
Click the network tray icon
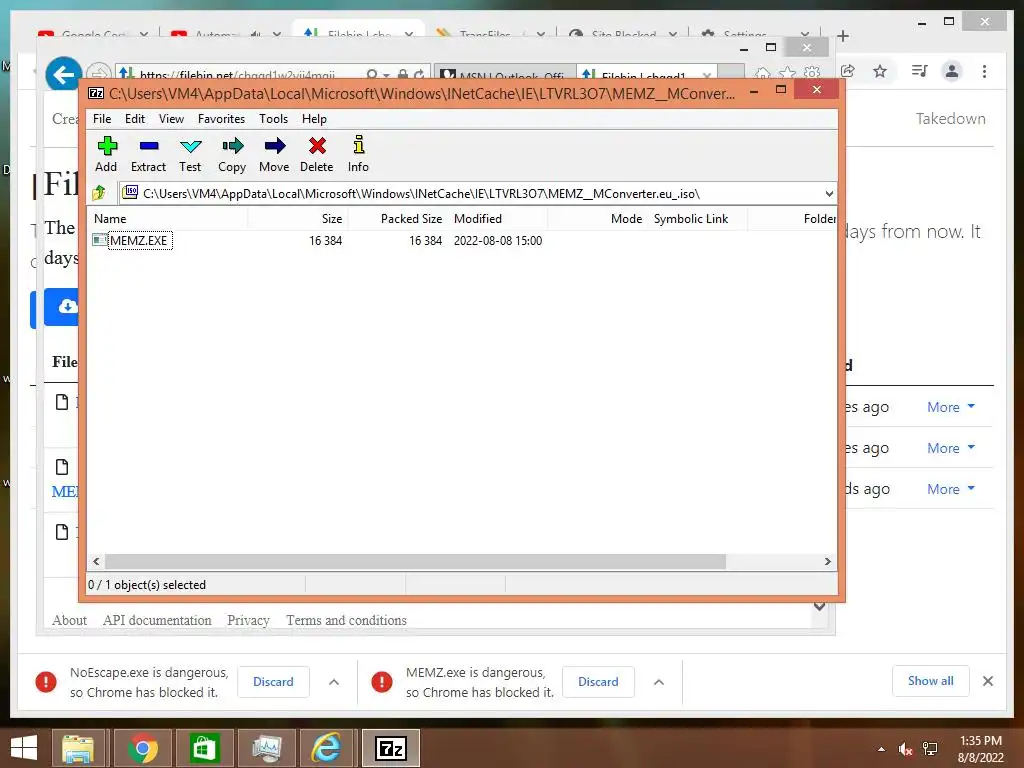point(930,750)
